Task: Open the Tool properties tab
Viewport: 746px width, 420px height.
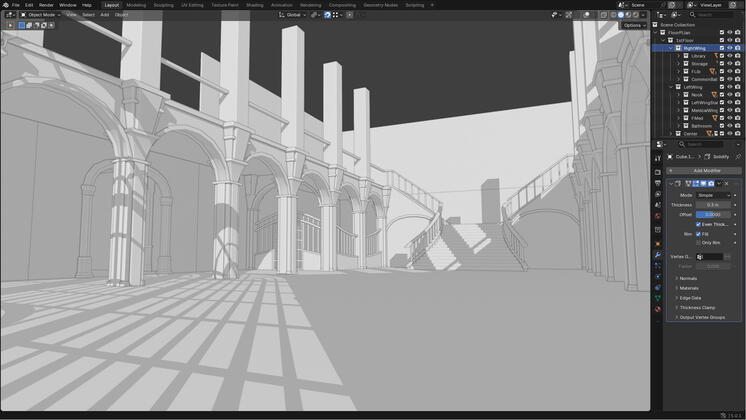Action: pyautogui.click(x=658, y=158)
